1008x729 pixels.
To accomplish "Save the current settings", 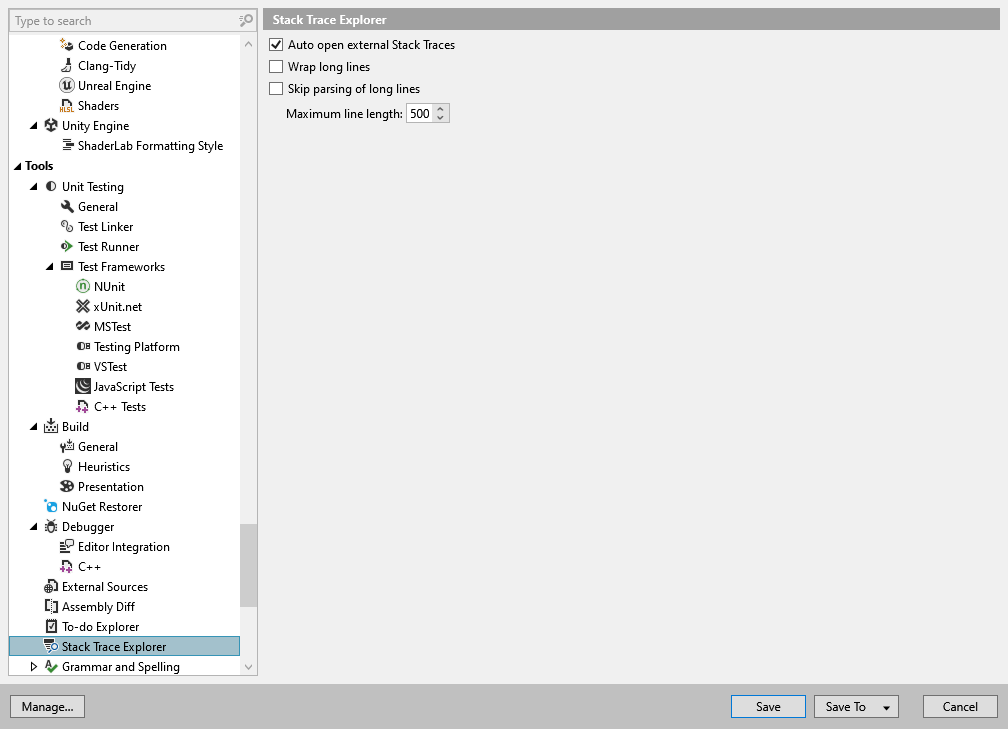I will 767,706.
